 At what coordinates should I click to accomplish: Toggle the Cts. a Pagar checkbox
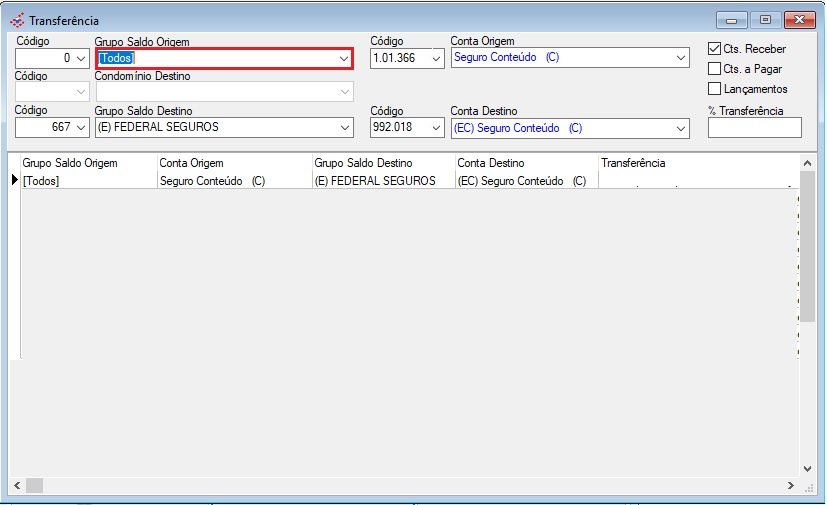[x=715, y=69]
